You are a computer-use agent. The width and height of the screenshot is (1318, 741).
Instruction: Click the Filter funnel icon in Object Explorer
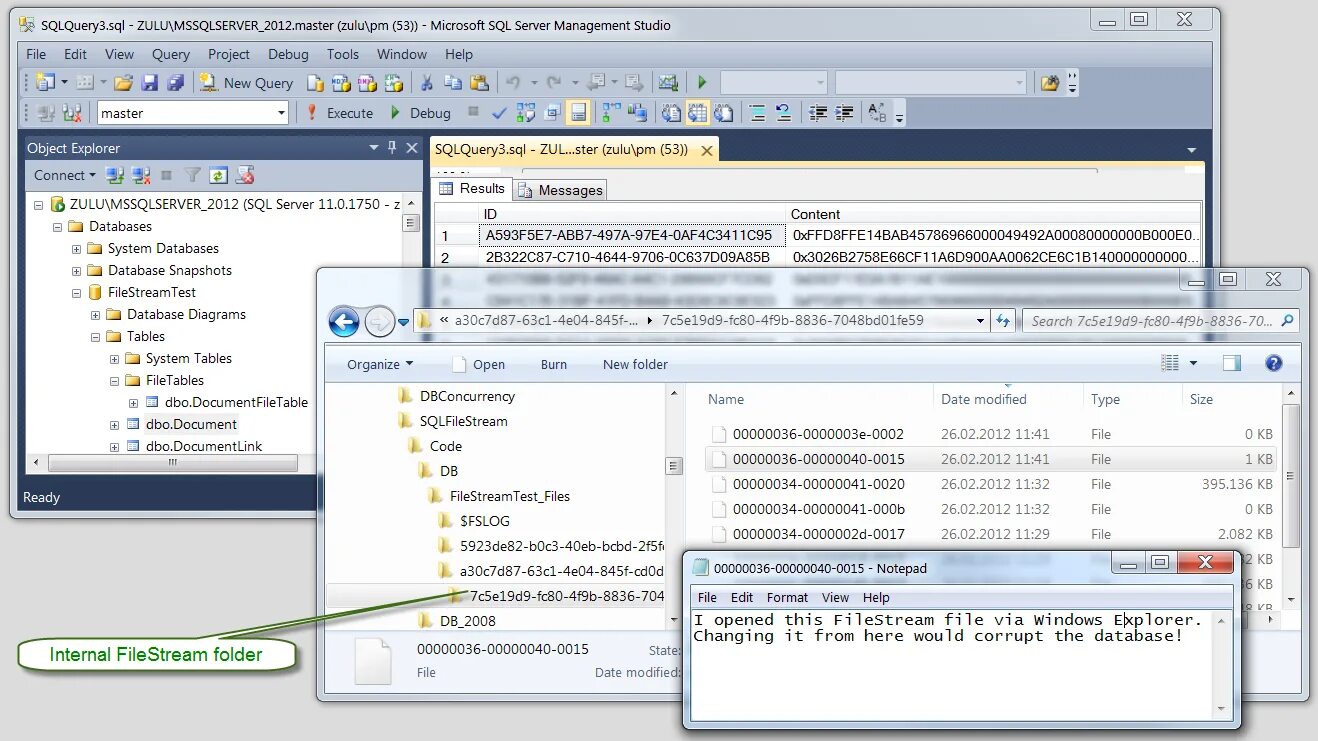pyautogui.click(x=192, y=175)
